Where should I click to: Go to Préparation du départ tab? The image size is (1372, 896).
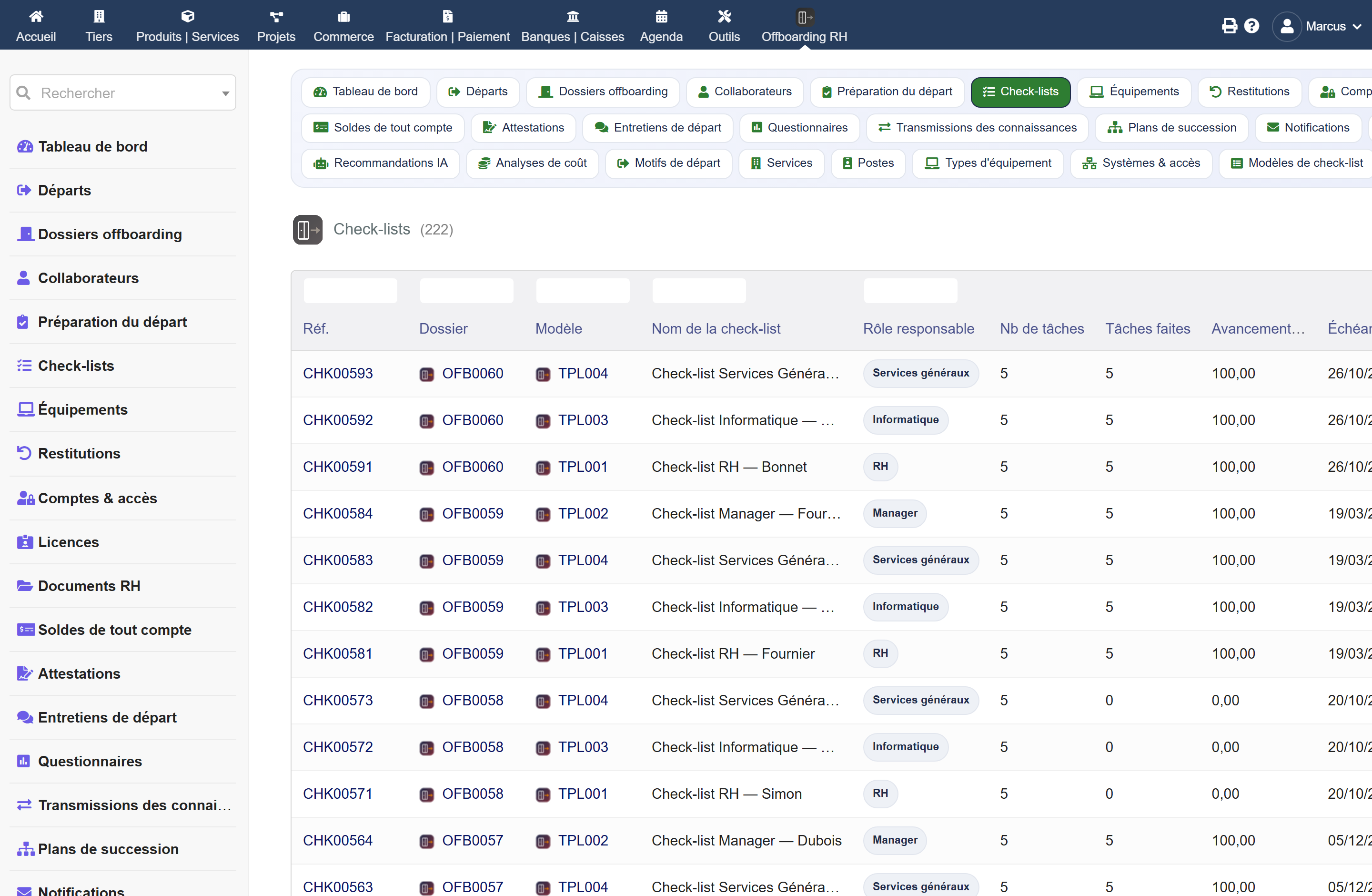(x=887, y=92)
